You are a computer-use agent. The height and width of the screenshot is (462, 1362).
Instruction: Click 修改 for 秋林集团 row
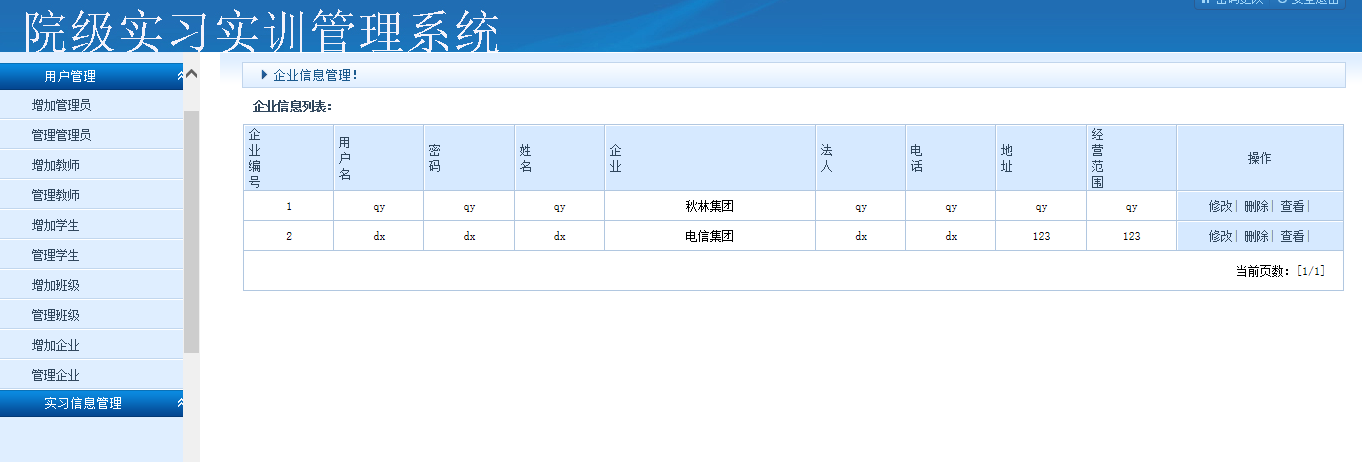[x=1220, y=206]
